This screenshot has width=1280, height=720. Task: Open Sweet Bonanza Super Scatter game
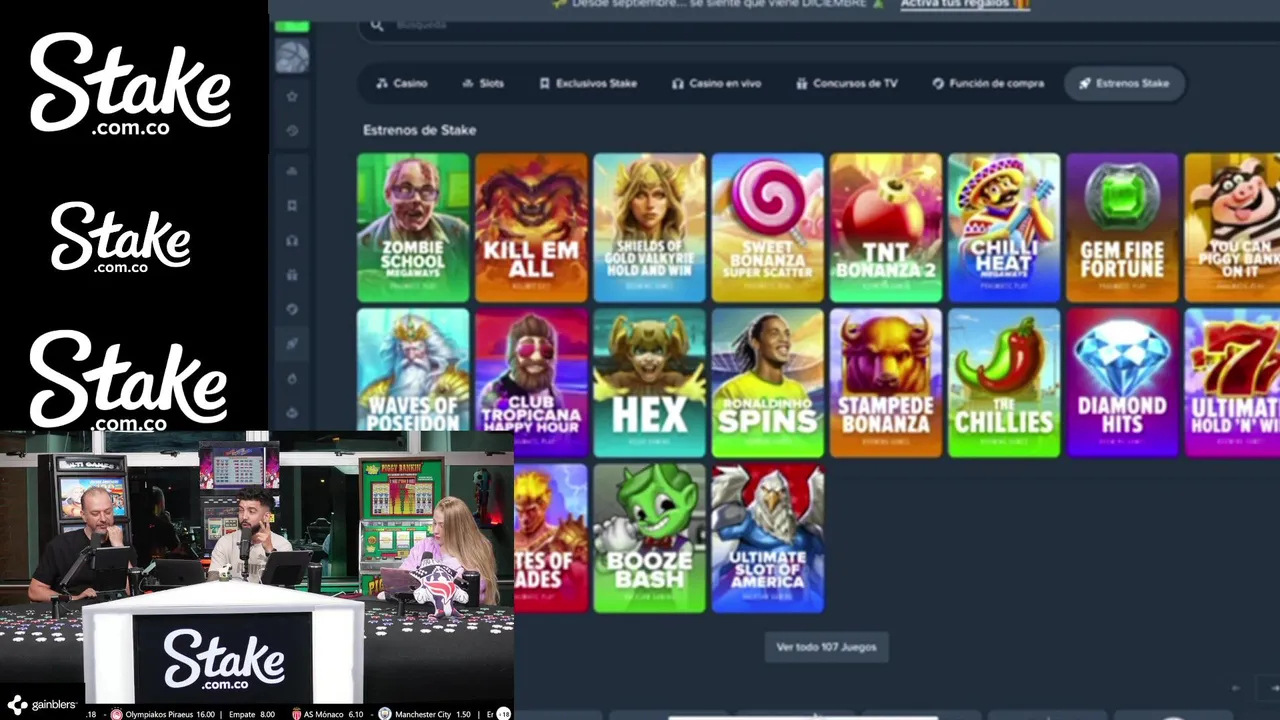click(767, 227)
